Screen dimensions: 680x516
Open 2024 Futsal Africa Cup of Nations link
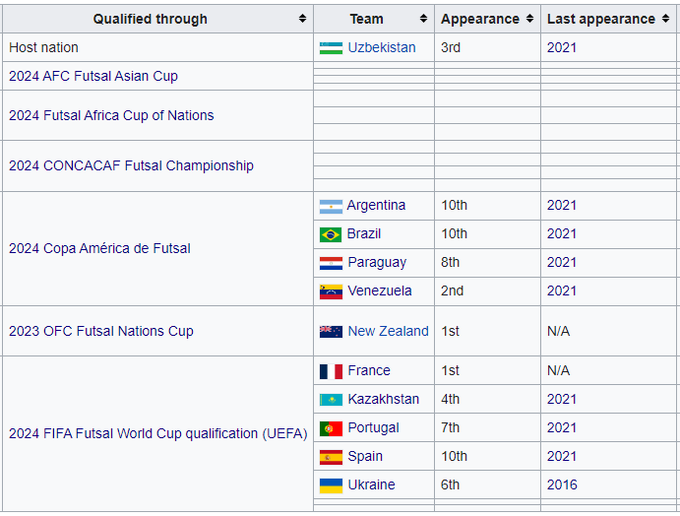(x=111, y=115)
